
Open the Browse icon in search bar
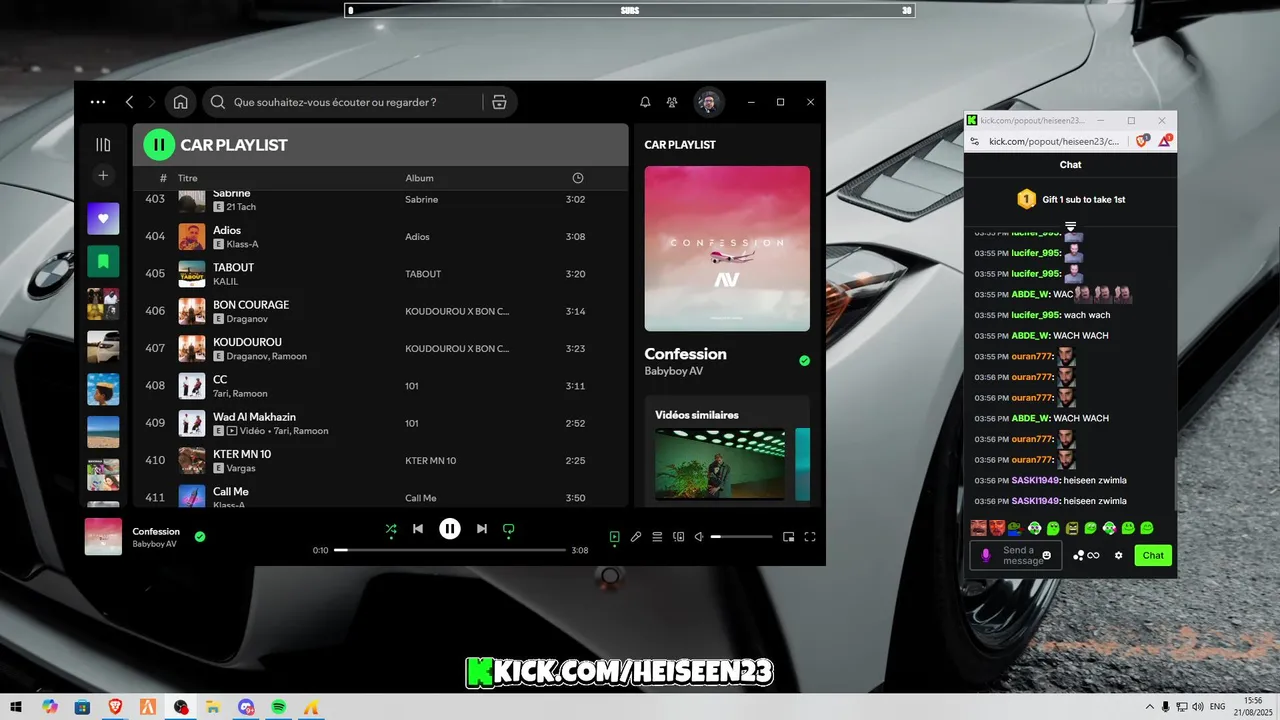point(499,102)
